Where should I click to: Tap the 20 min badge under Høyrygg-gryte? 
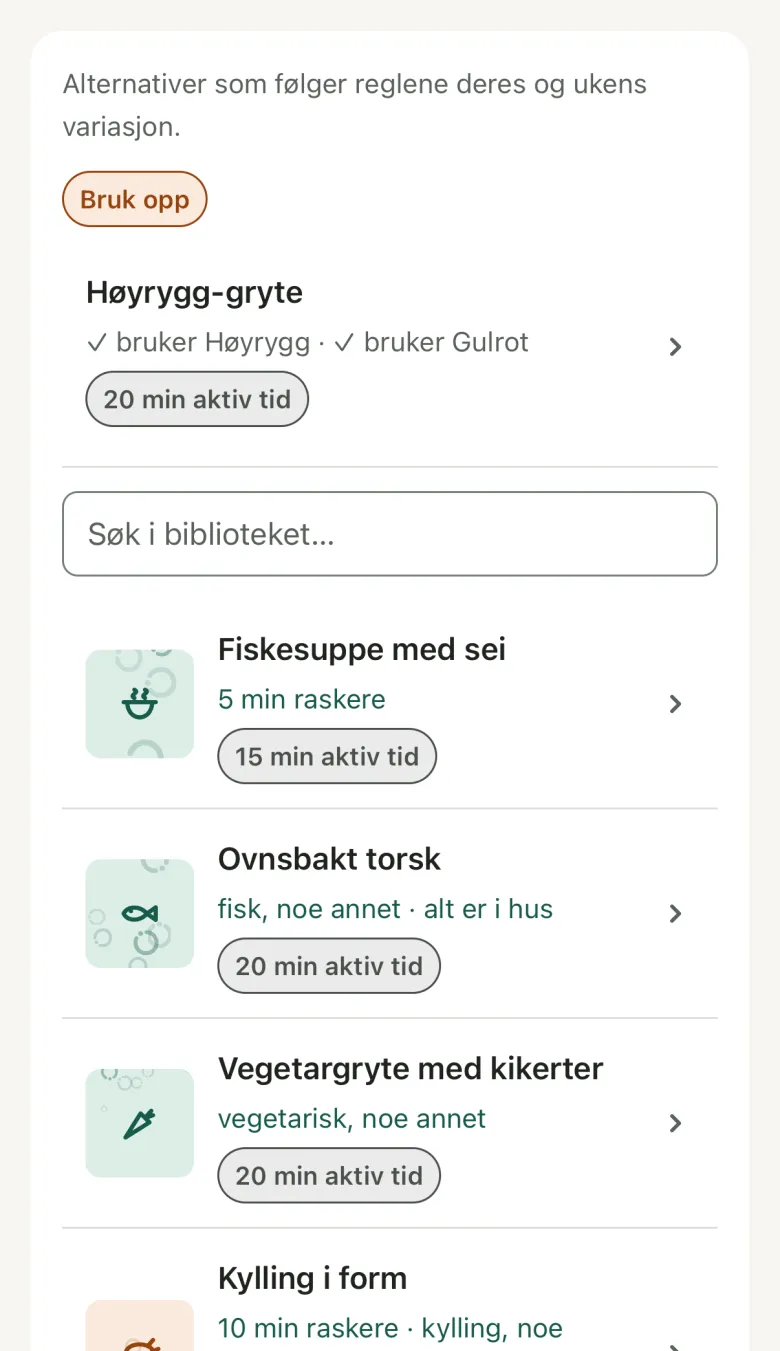click(x=197, y=399)
